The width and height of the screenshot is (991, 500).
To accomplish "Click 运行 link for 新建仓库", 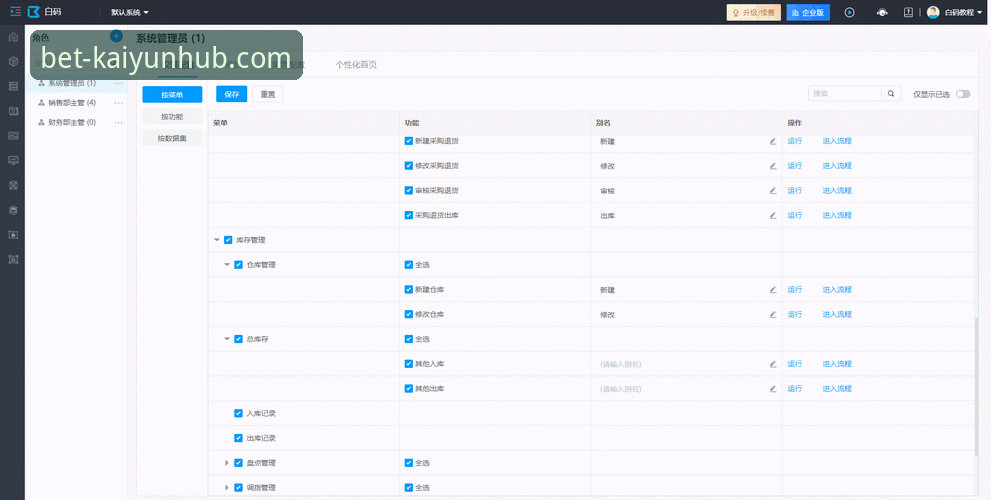I will [794, 290].
